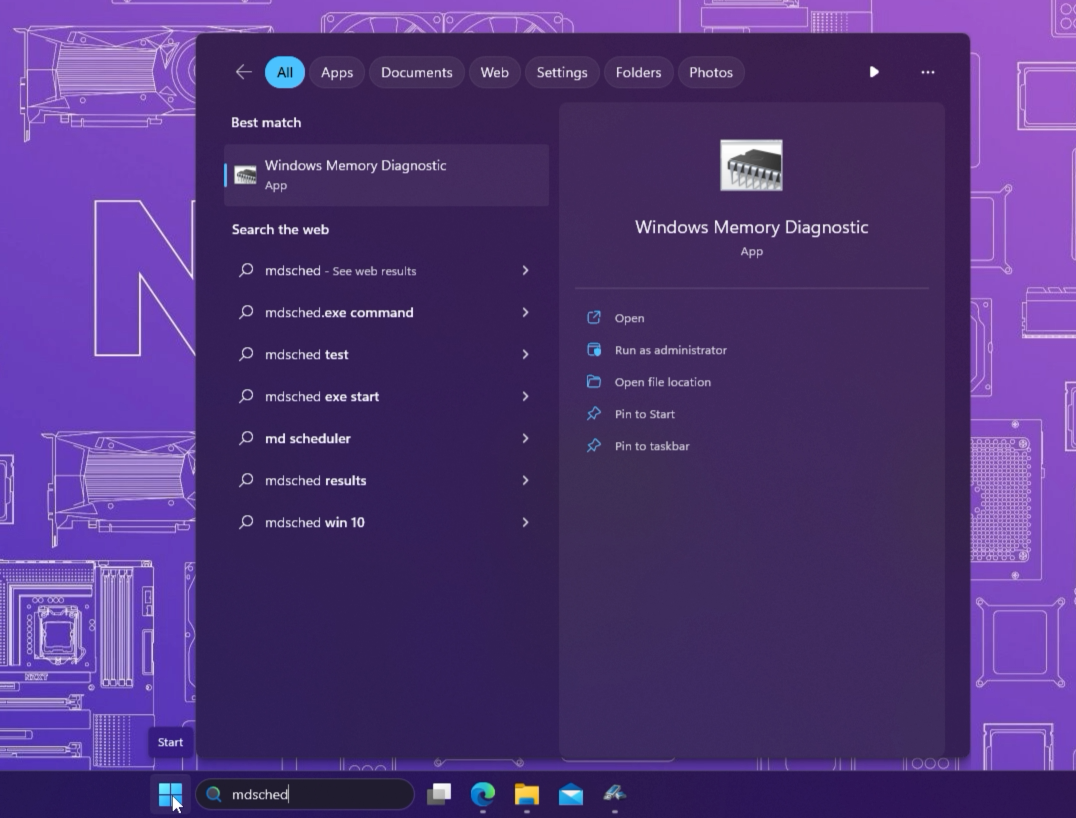Screen dimensions: 1076x818
Task: Expand the 'md scheduler' suggestion chevron
Action: 525,439
